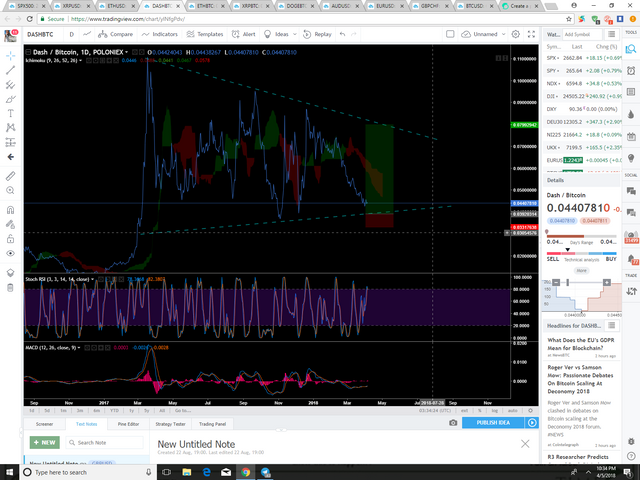Viewport: 640px width, 480px height.
Task: Open the ideas lightbulb sidebar icon
Action: point(631,158)
